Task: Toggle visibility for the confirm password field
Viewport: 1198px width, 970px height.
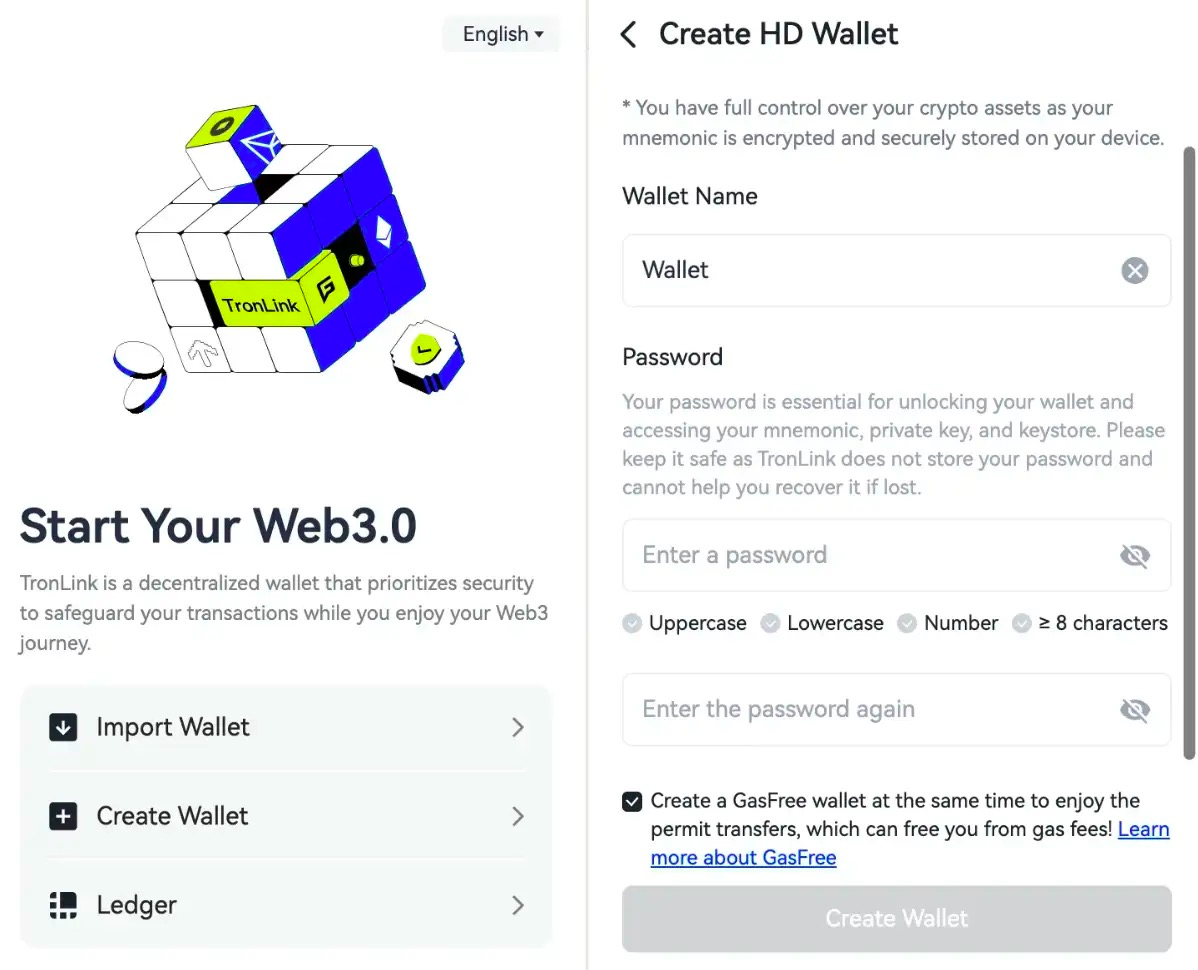Action: (1134, 710)
